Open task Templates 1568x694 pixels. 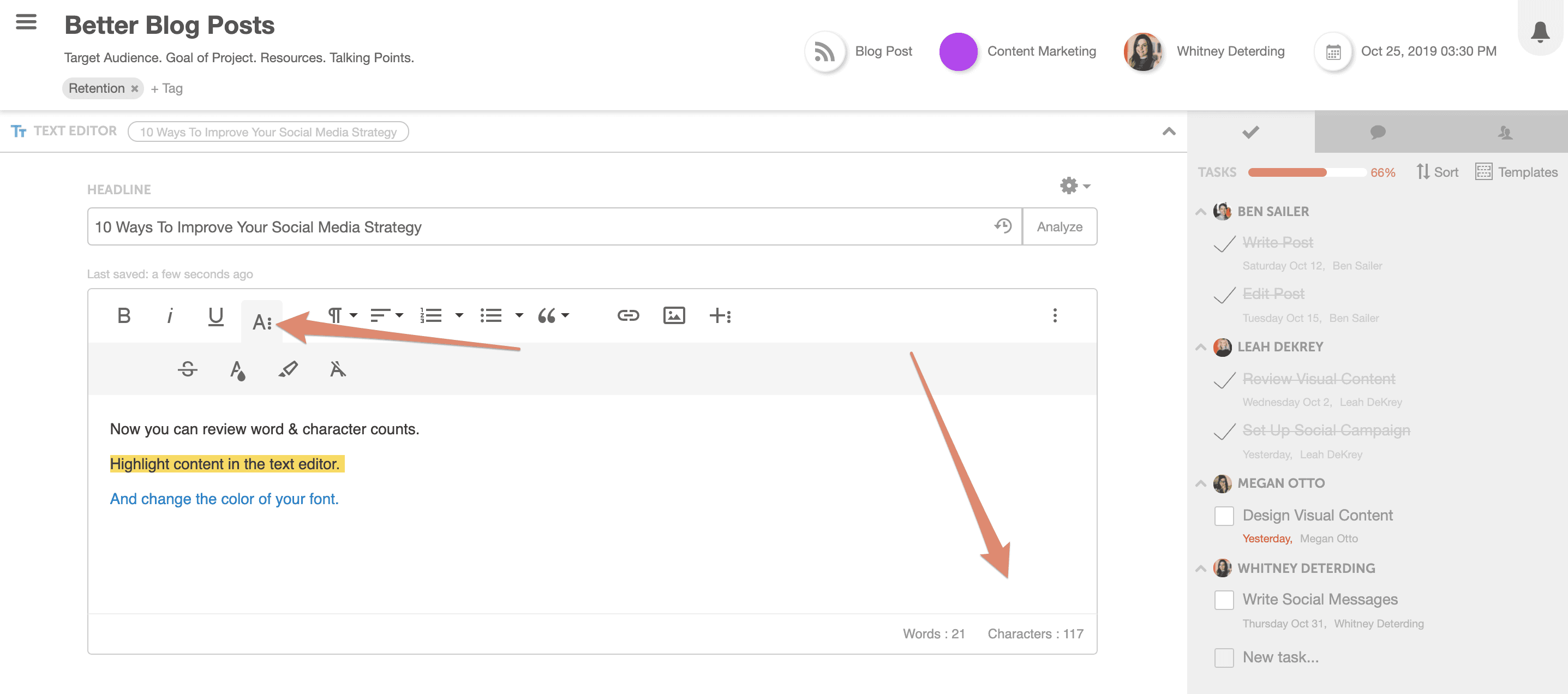(1516, 172)
